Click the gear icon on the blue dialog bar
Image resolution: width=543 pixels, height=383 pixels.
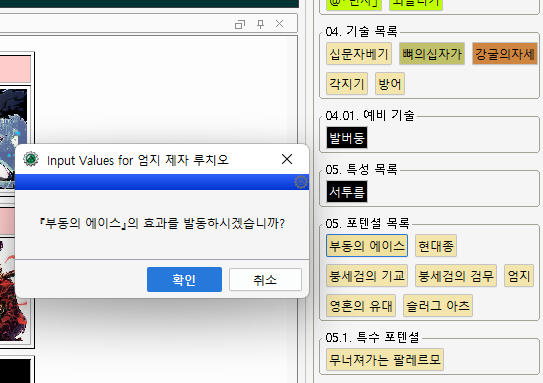[x=301, y=182]
